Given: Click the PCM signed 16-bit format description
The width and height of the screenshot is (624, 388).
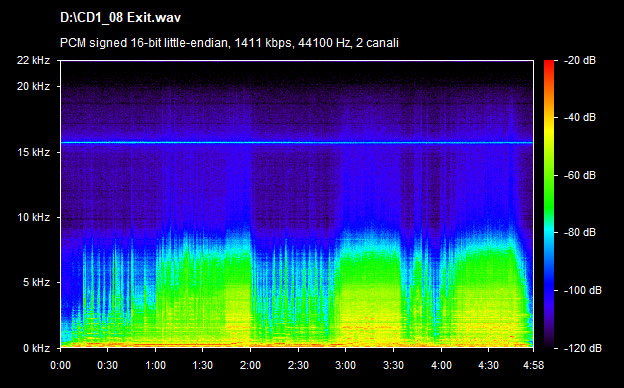Looking at the screenshot, I should 229,43.
